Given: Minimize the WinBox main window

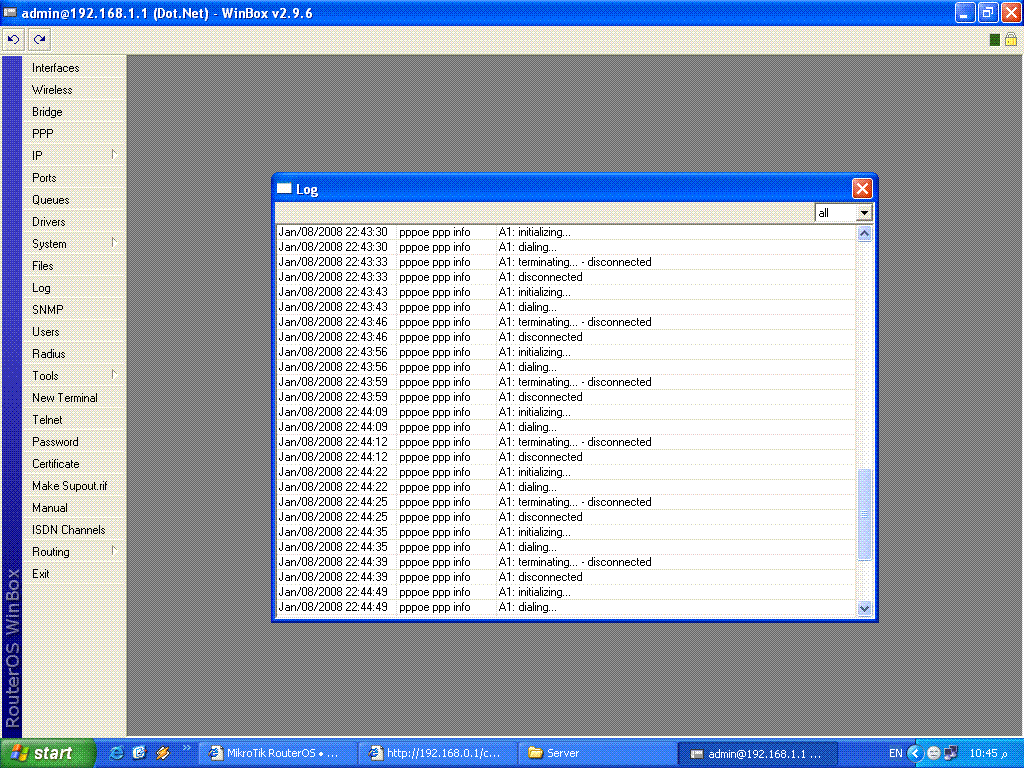Looking at the screenshot, I should [965, 12].
